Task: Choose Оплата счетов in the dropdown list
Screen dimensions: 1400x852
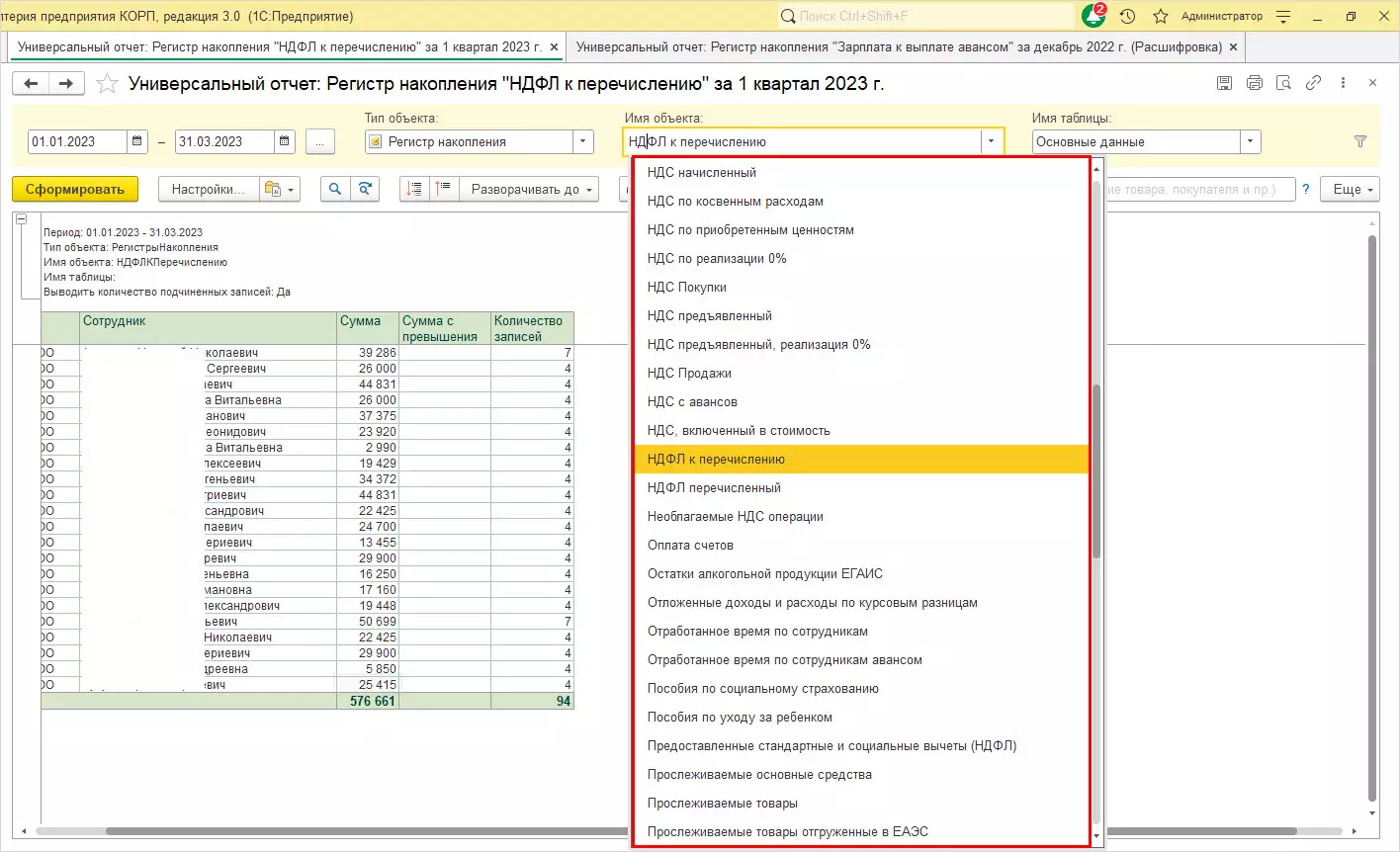Action: click(x=690, y=545)
